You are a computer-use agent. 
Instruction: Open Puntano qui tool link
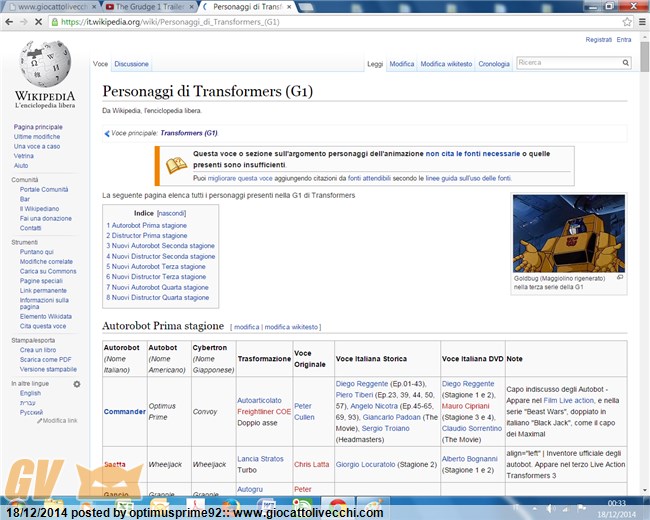click(36, 252)
